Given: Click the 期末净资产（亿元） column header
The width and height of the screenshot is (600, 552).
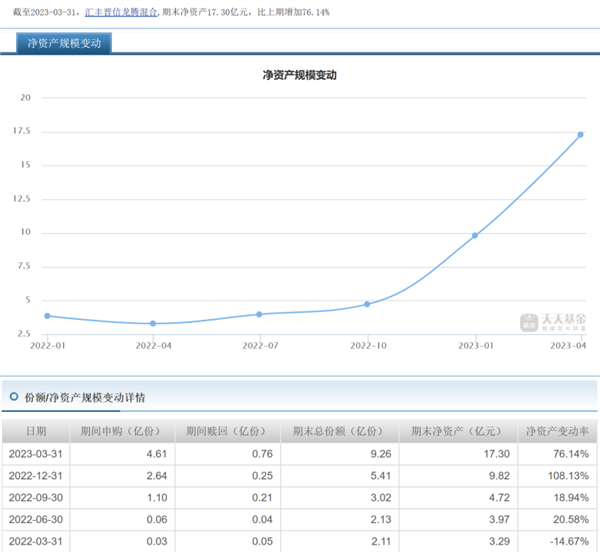Looking at the screenshot, I should coord(458,432).
